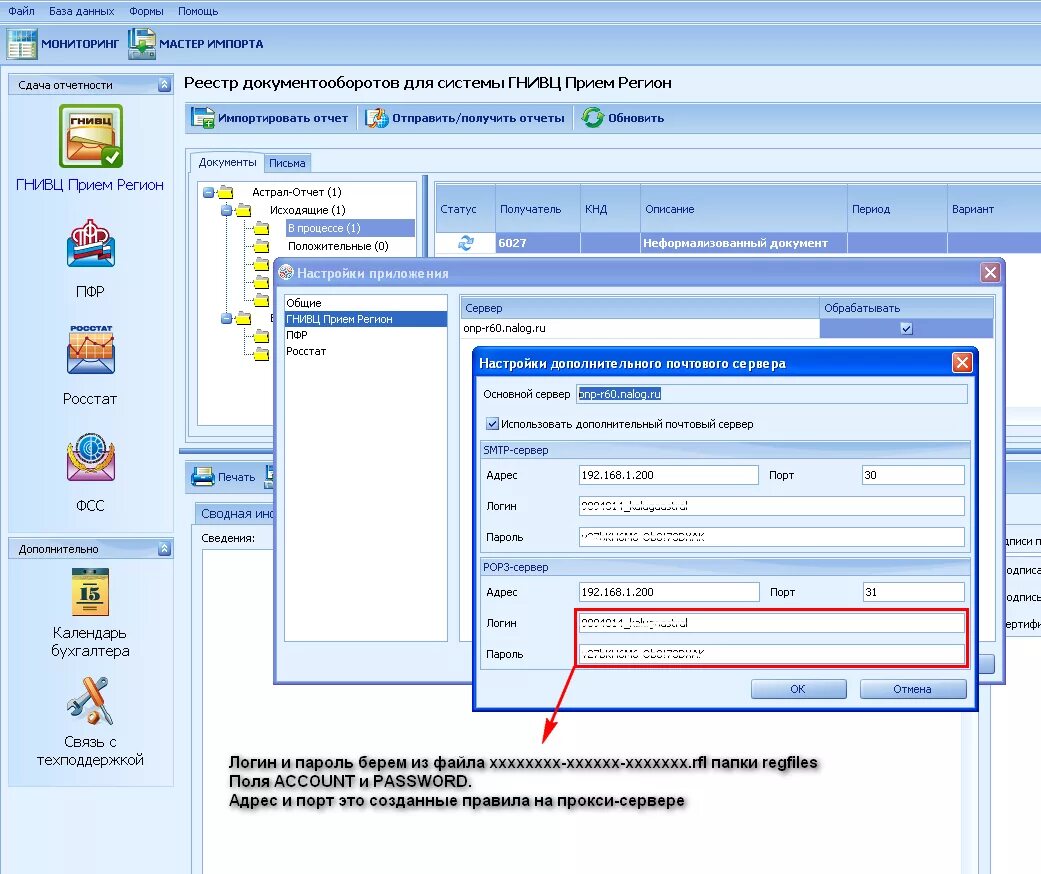The height and width of the screenshot is (874, 1041).
Task: Click the POP3 Пароль field
Action: [x=771, y=654]
